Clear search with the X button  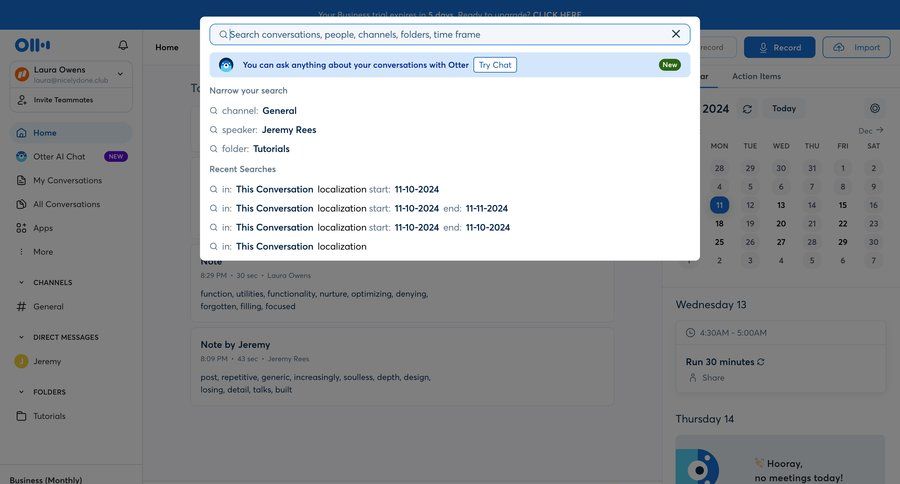676,34
